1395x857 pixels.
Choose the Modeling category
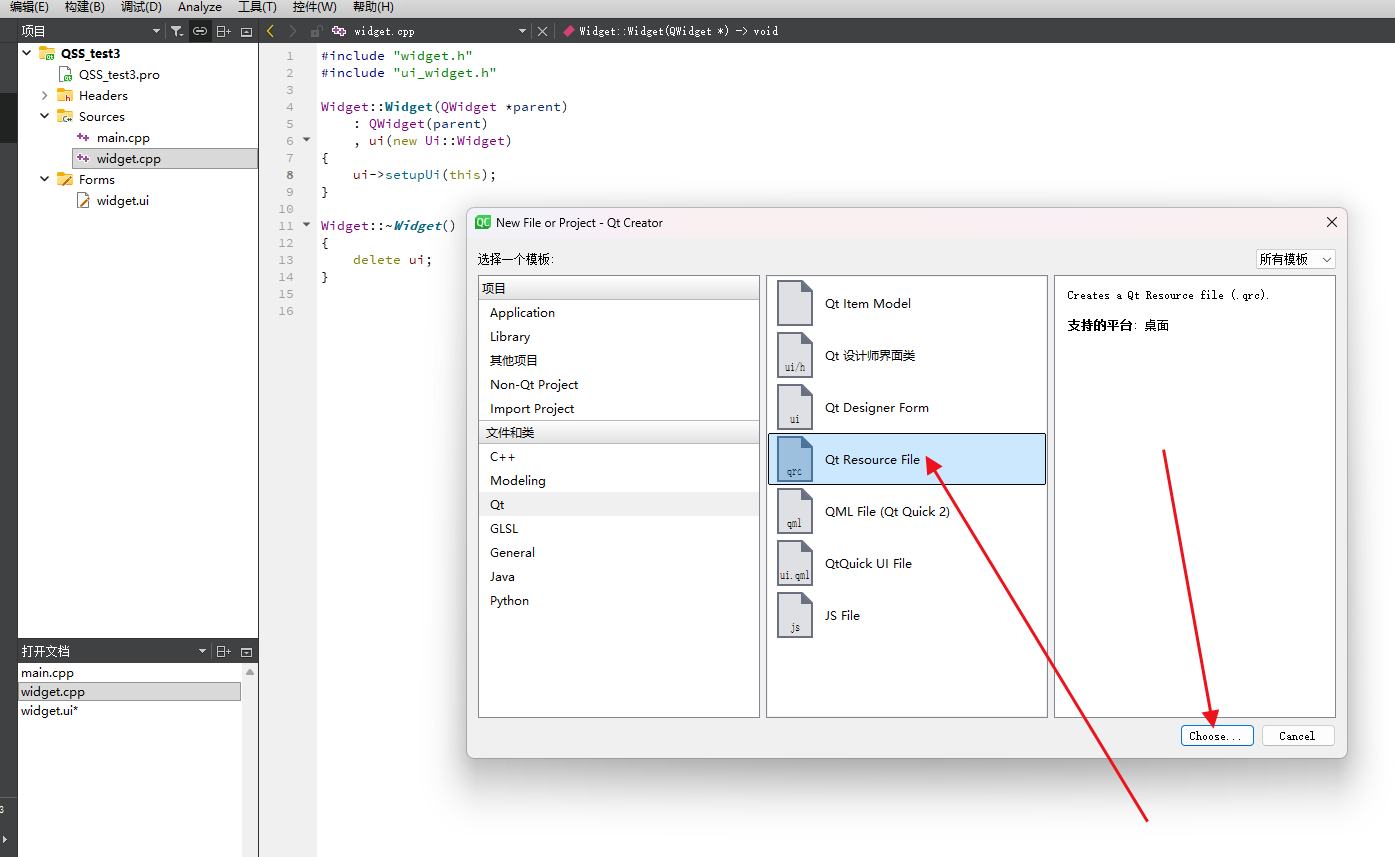[619, 481]
